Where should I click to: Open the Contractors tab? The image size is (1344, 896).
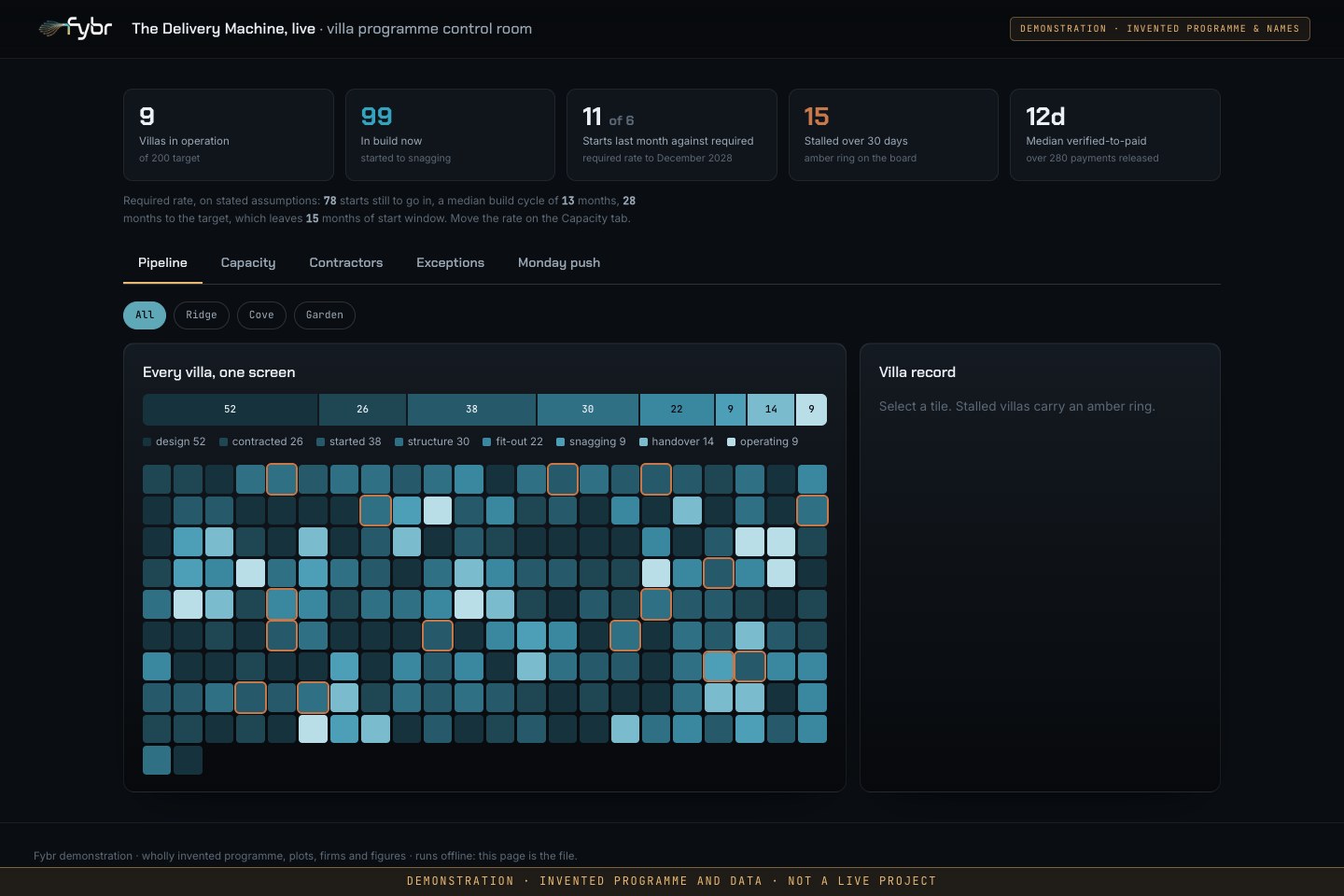point(346,263)
